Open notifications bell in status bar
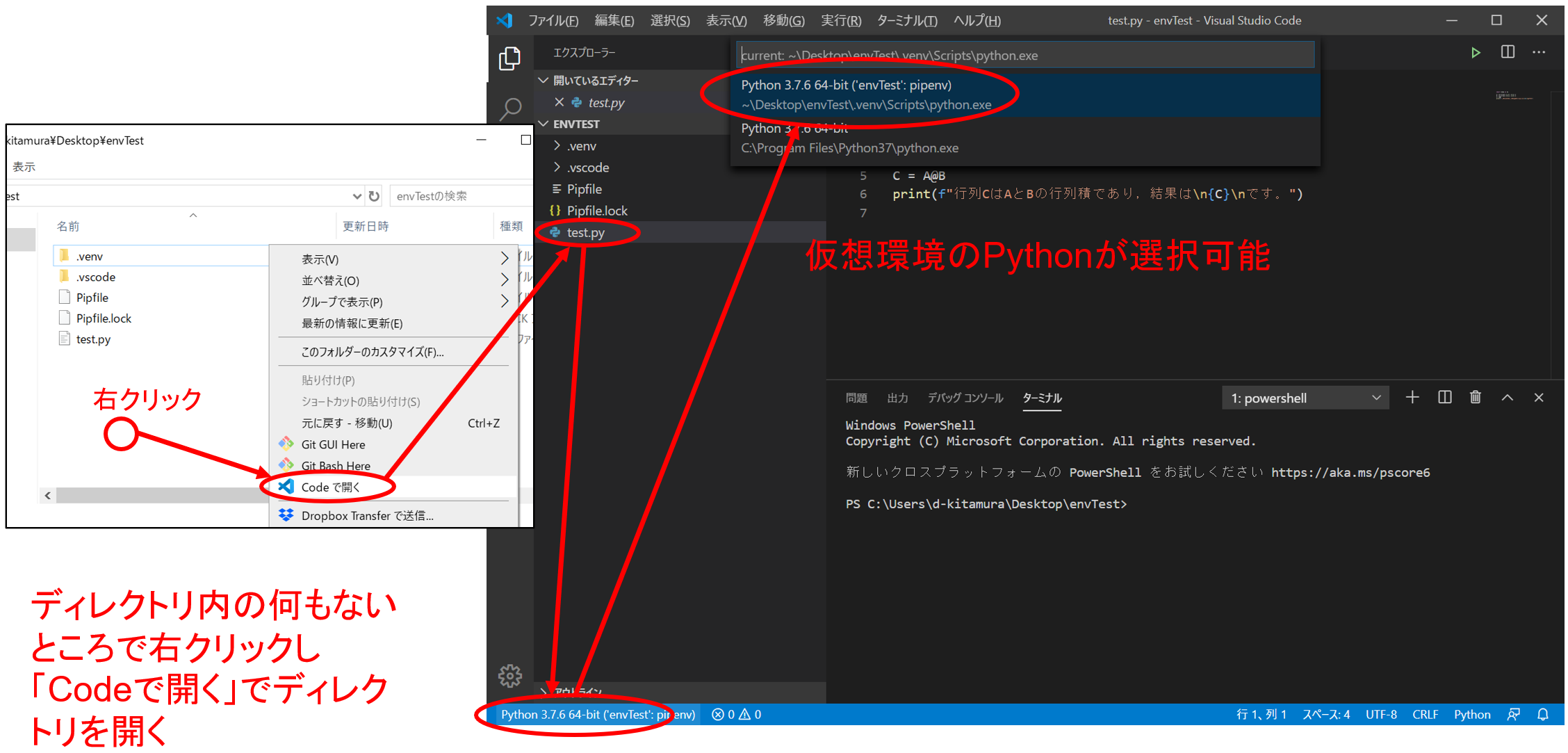This screenshot has height=753, width=1568. [x=1542, y=715]
